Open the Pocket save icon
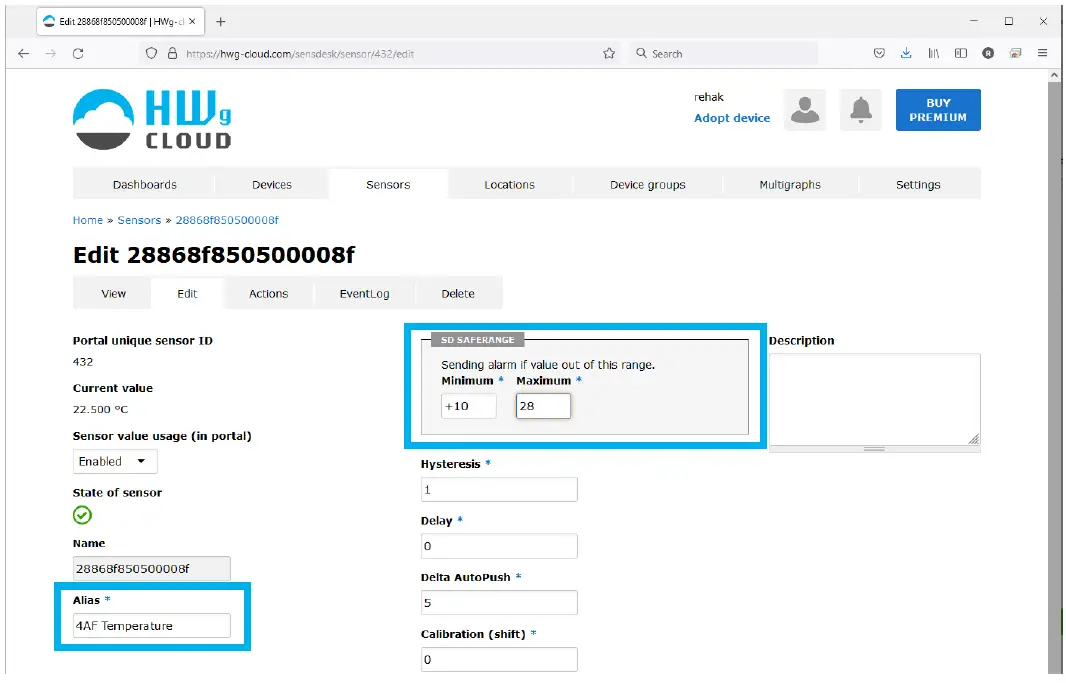 pos(879,53)
